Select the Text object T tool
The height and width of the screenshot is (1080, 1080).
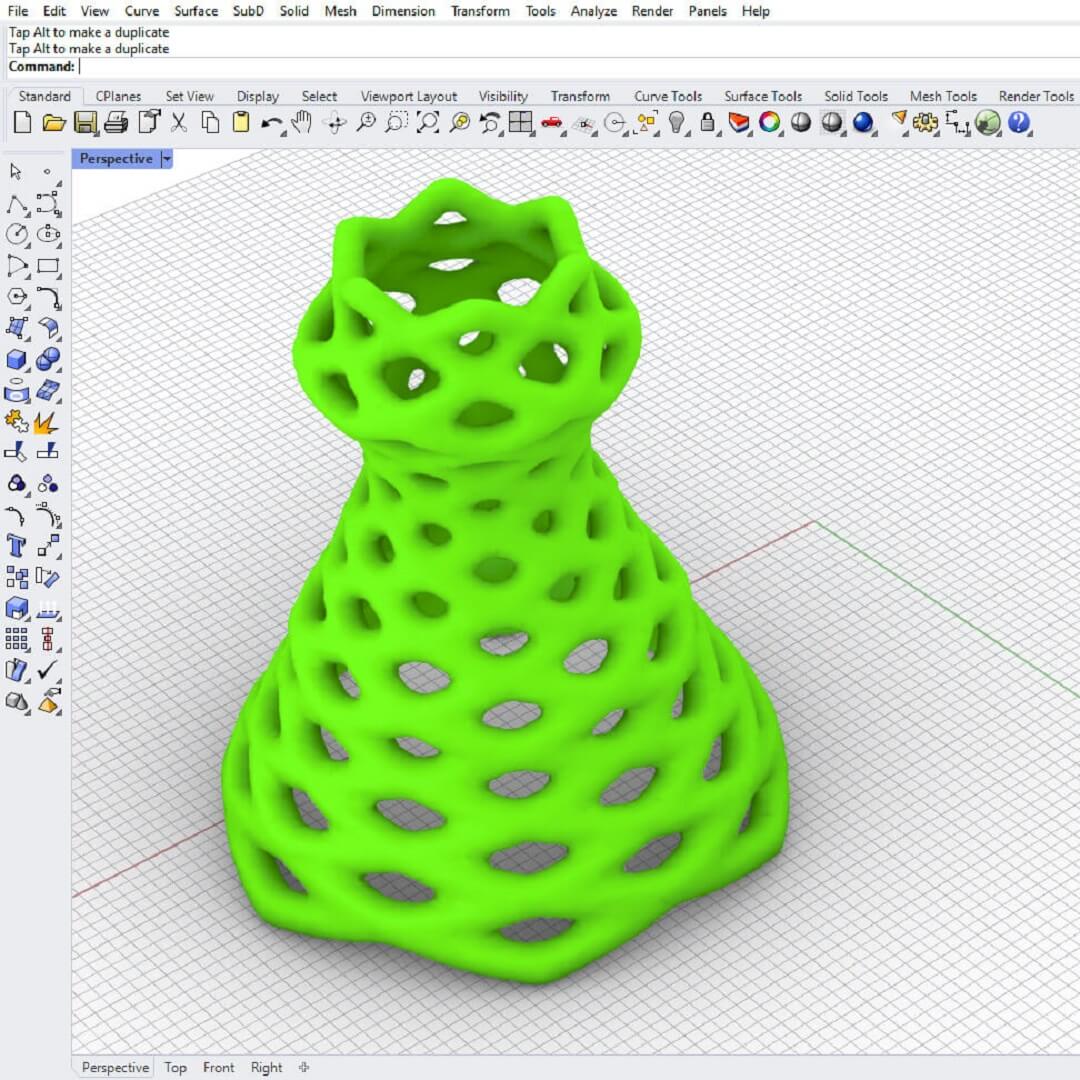click(17, 546)
